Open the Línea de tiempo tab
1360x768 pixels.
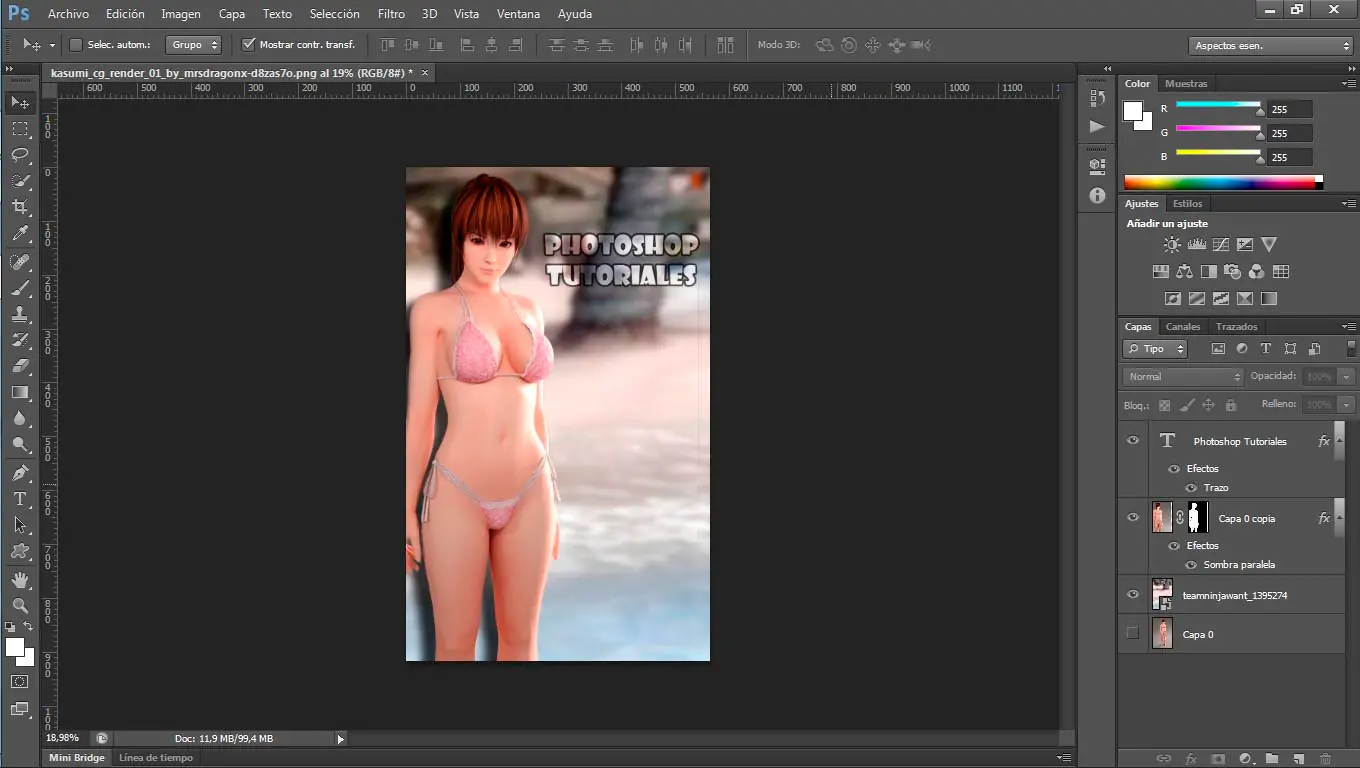[156, 758]
